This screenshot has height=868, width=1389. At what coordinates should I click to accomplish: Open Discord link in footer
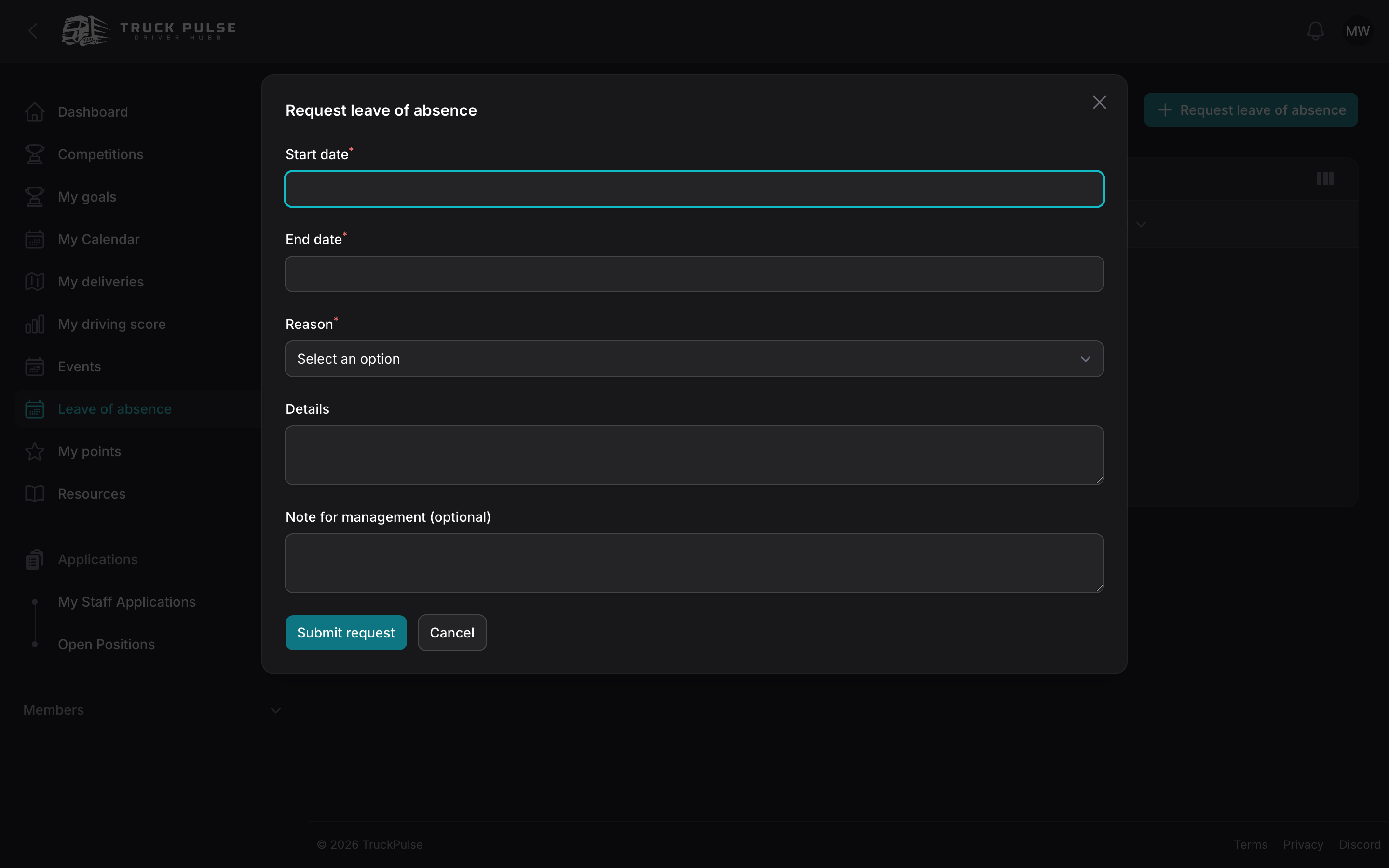click(x=1360, y=844)
